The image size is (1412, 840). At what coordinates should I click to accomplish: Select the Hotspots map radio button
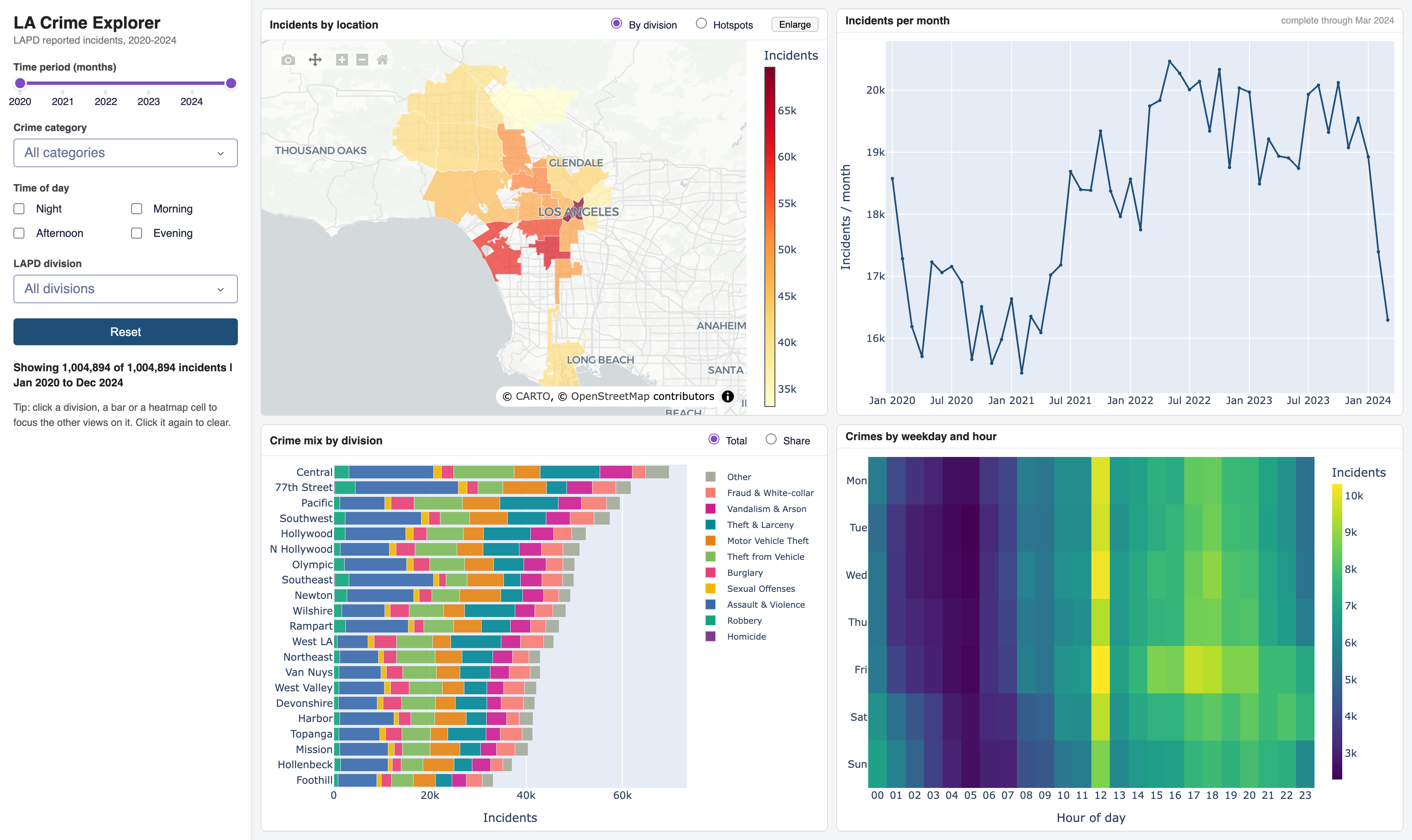pyautogui.click(x=701, y=24)
